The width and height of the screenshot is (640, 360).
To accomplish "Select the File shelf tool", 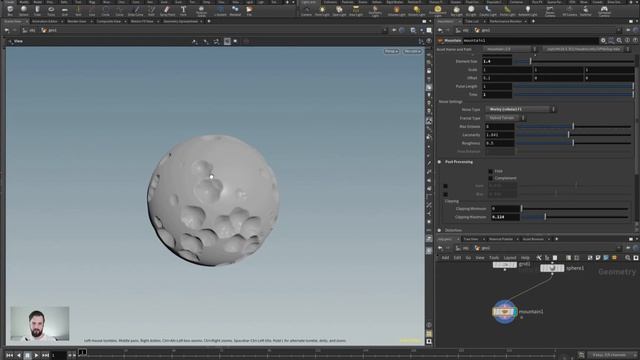I will (249, 10).
